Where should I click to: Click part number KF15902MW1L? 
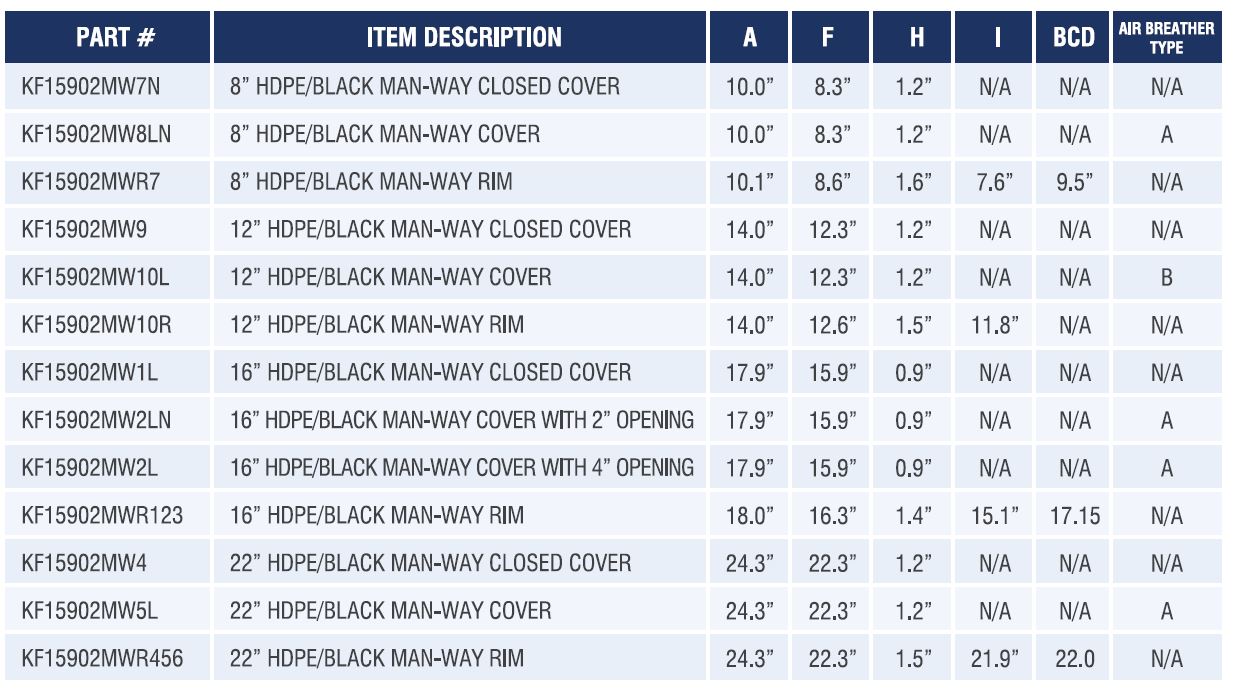pyautogui.click(x=90, y=373)
